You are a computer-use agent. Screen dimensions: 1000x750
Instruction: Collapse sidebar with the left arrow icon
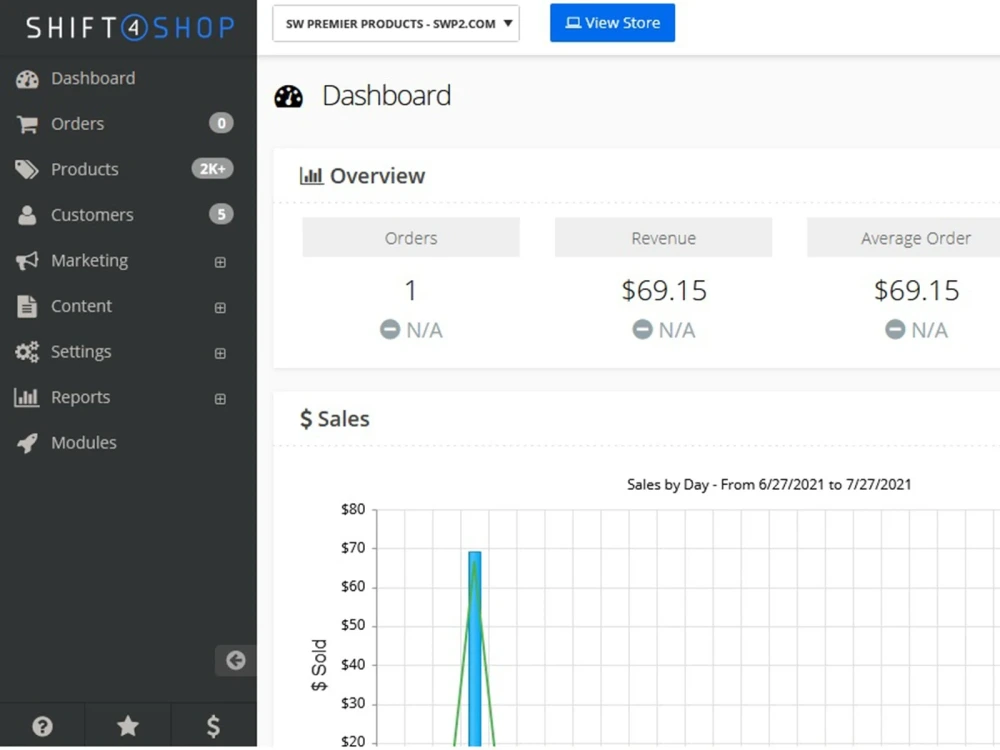coord(235,660)
